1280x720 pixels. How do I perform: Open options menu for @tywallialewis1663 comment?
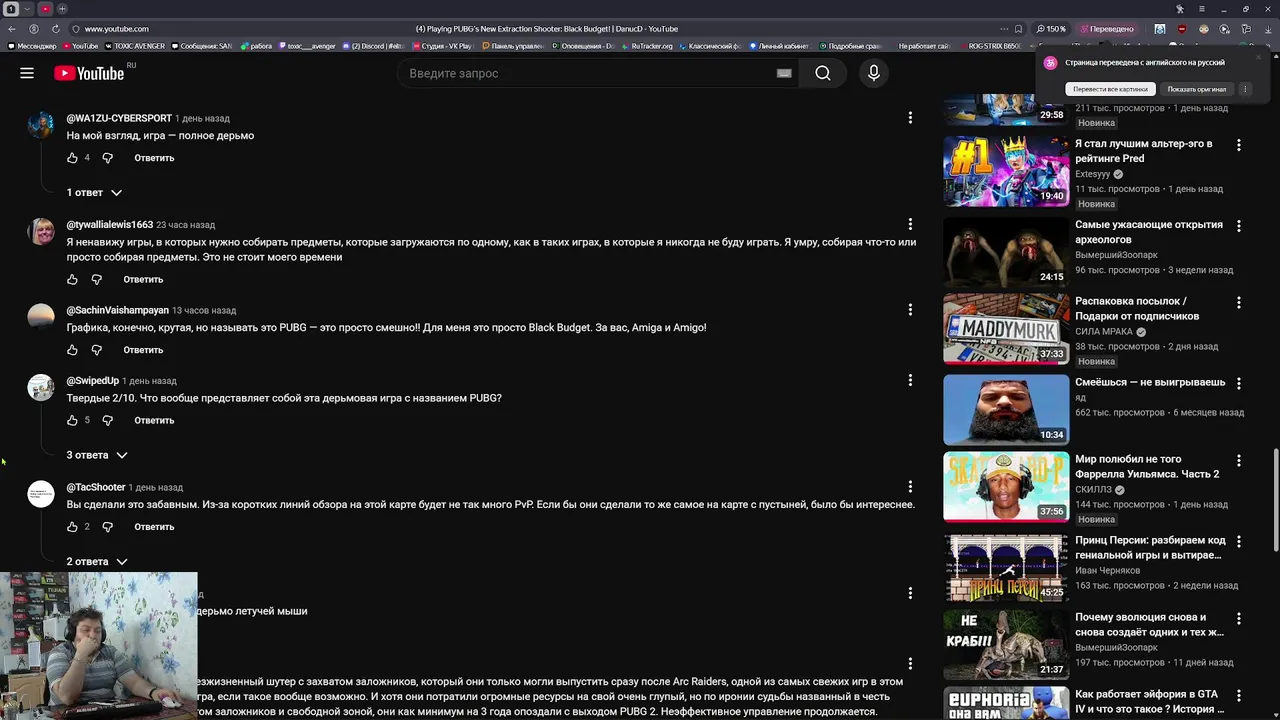(910, 224)
